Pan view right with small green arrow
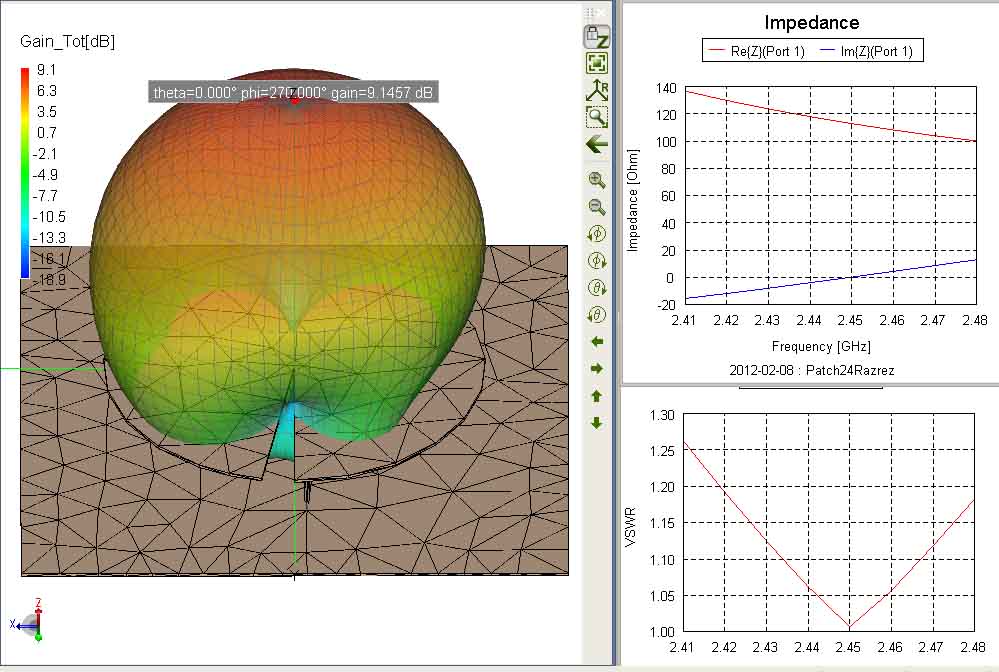Viewport: 999px width, 672px height. coord(597,369)
